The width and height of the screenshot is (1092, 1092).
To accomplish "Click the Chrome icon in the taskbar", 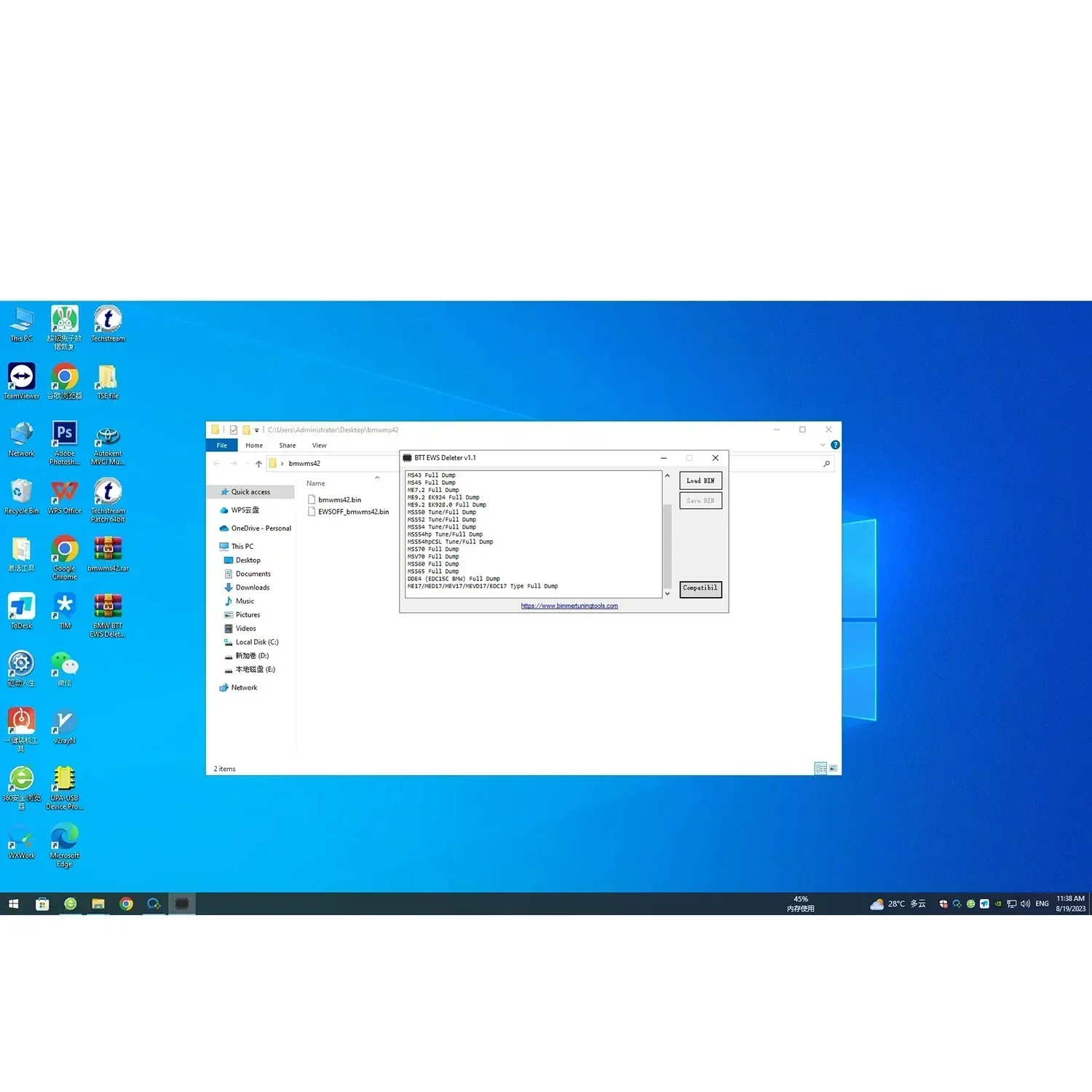I will 126,903.
